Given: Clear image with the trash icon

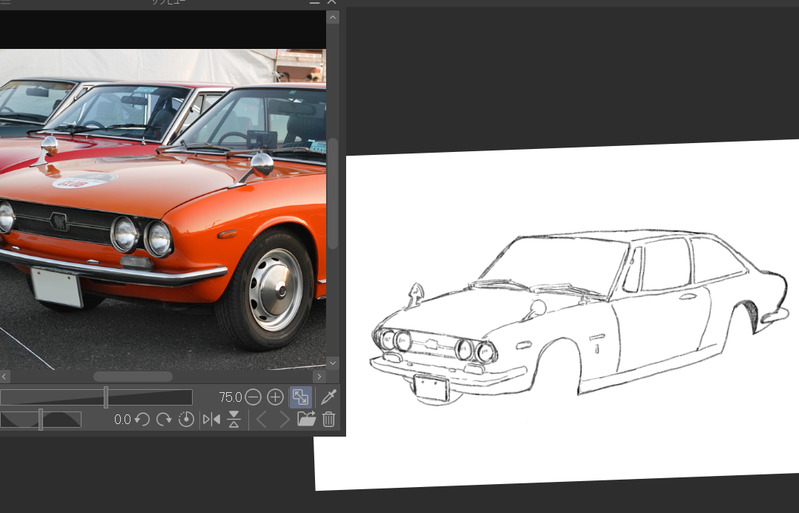Looking at the screenshot, I should (329, 419).
